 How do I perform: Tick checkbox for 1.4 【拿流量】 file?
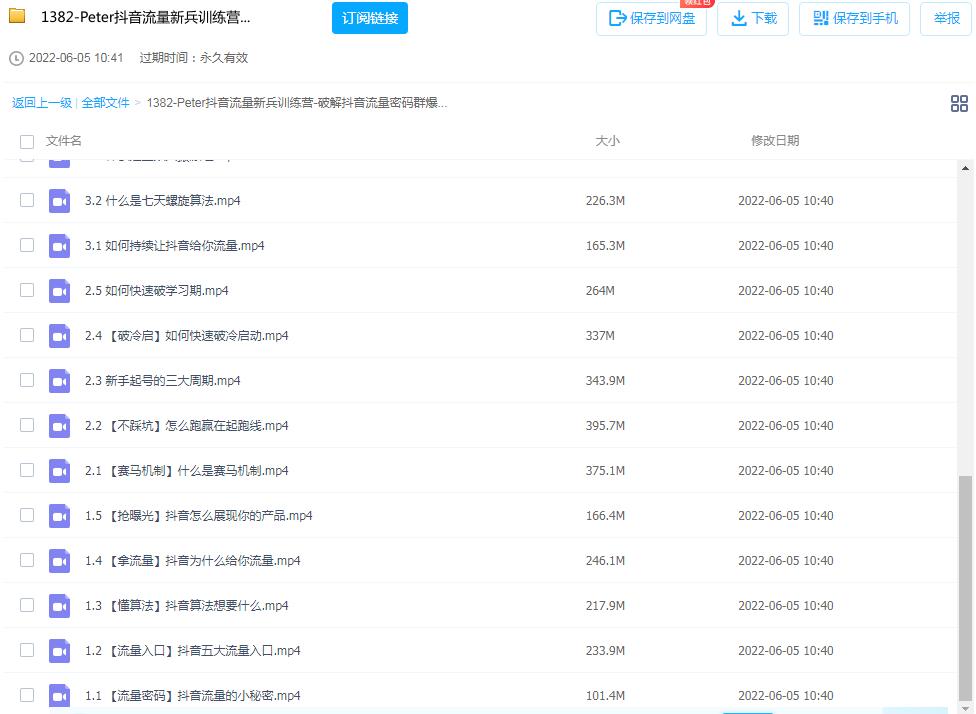[27, 560]
